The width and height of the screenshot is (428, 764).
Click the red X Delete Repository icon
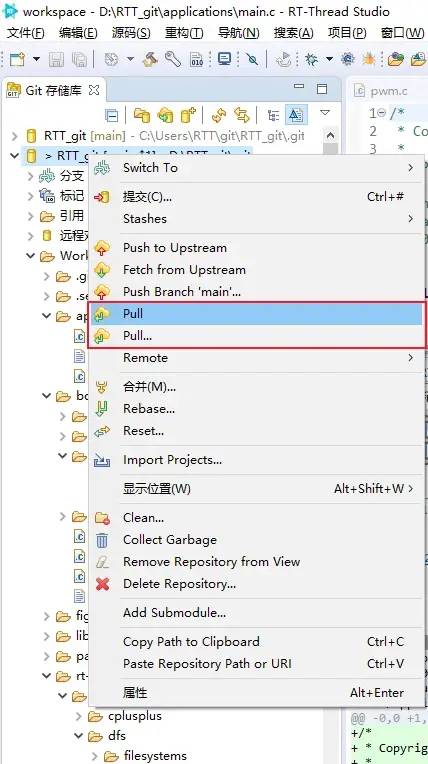click(x=102, y=584)
